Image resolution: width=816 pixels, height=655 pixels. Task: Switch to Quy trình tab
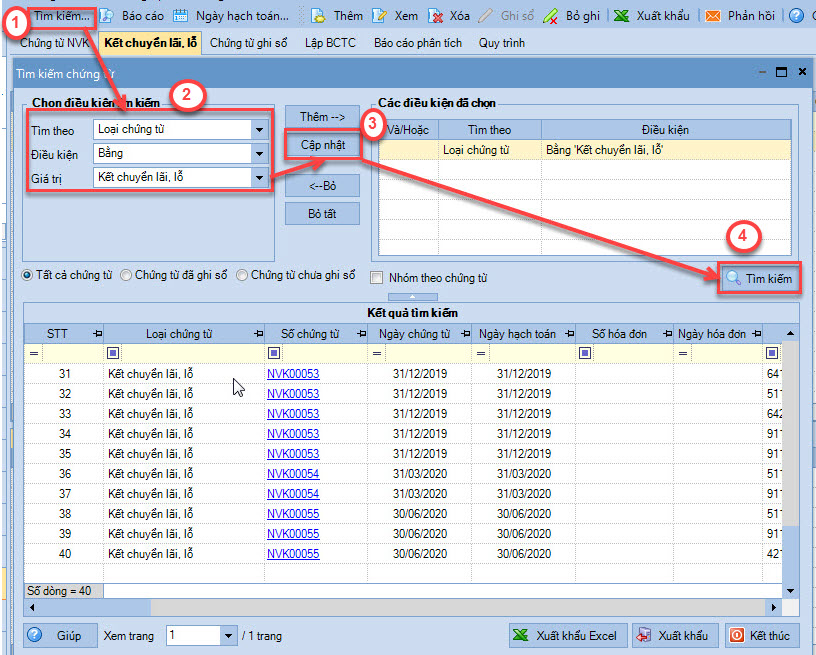pyautogui.click(x=502, y=43)
